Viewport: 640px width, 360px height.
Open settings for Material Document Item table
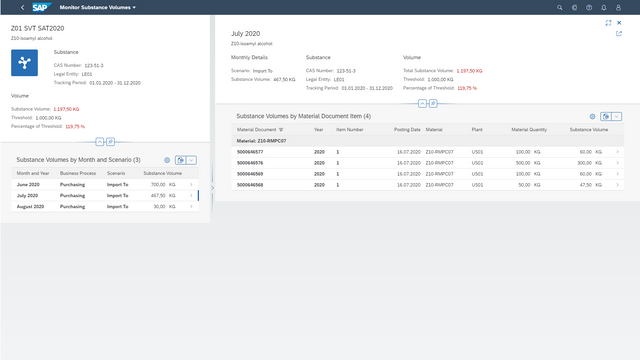click(592, 116)
